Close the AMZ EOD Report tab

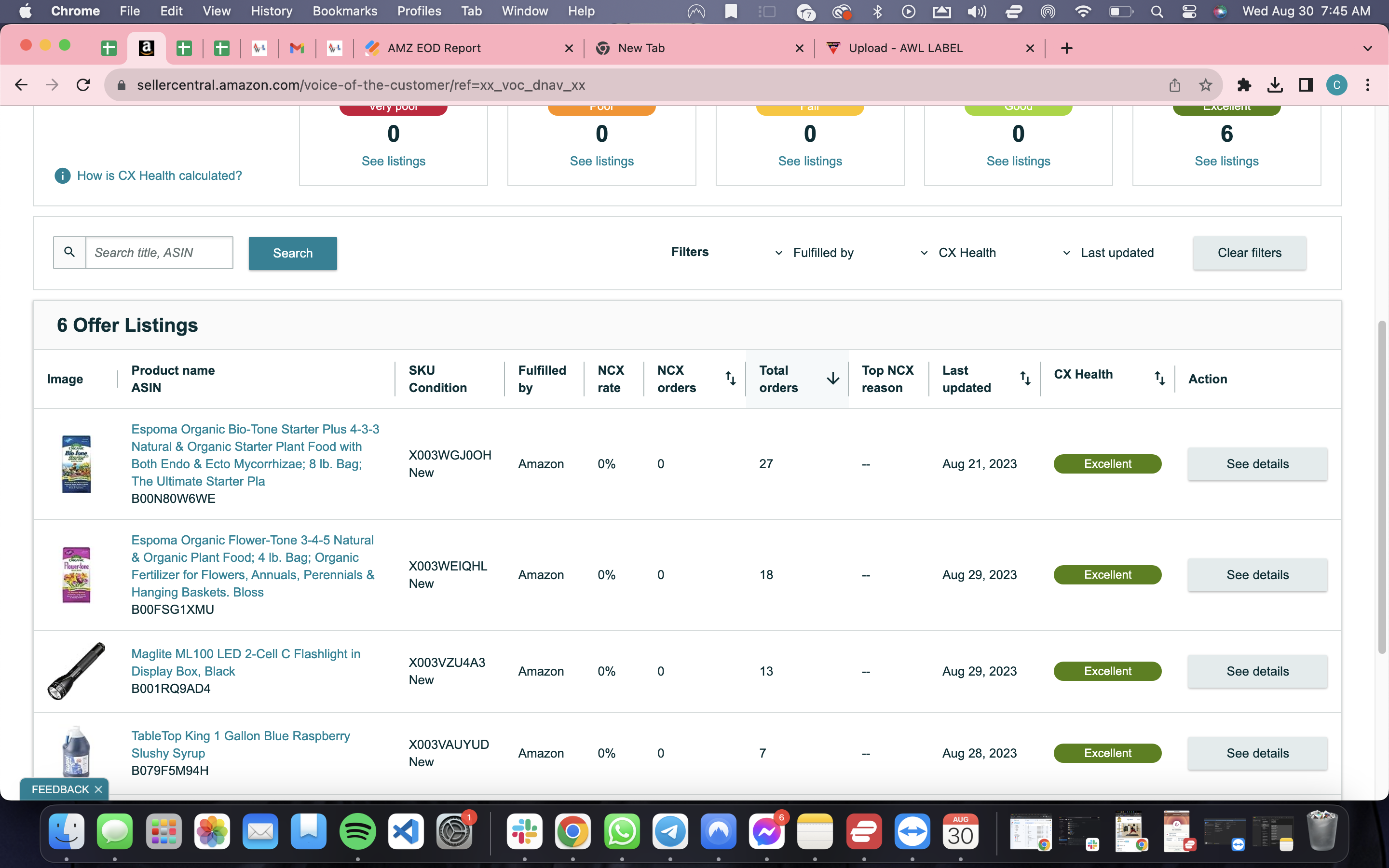pyautogui.click(x=569, y=48)
